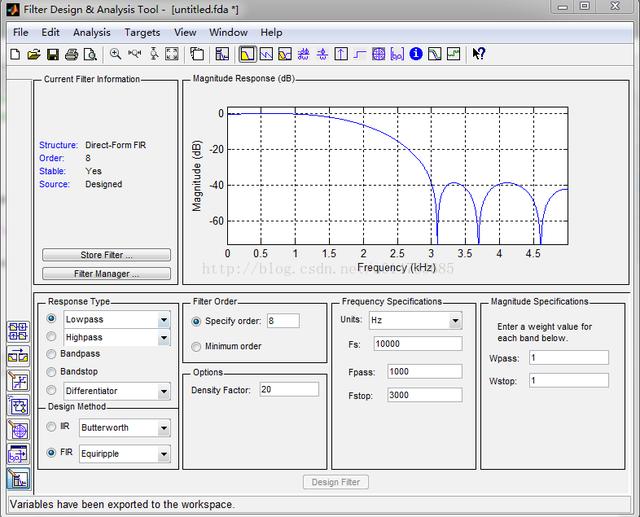The image size is (640, 517).
Task: Select the Zoom Y-axis tool
Action: [154, 54]
